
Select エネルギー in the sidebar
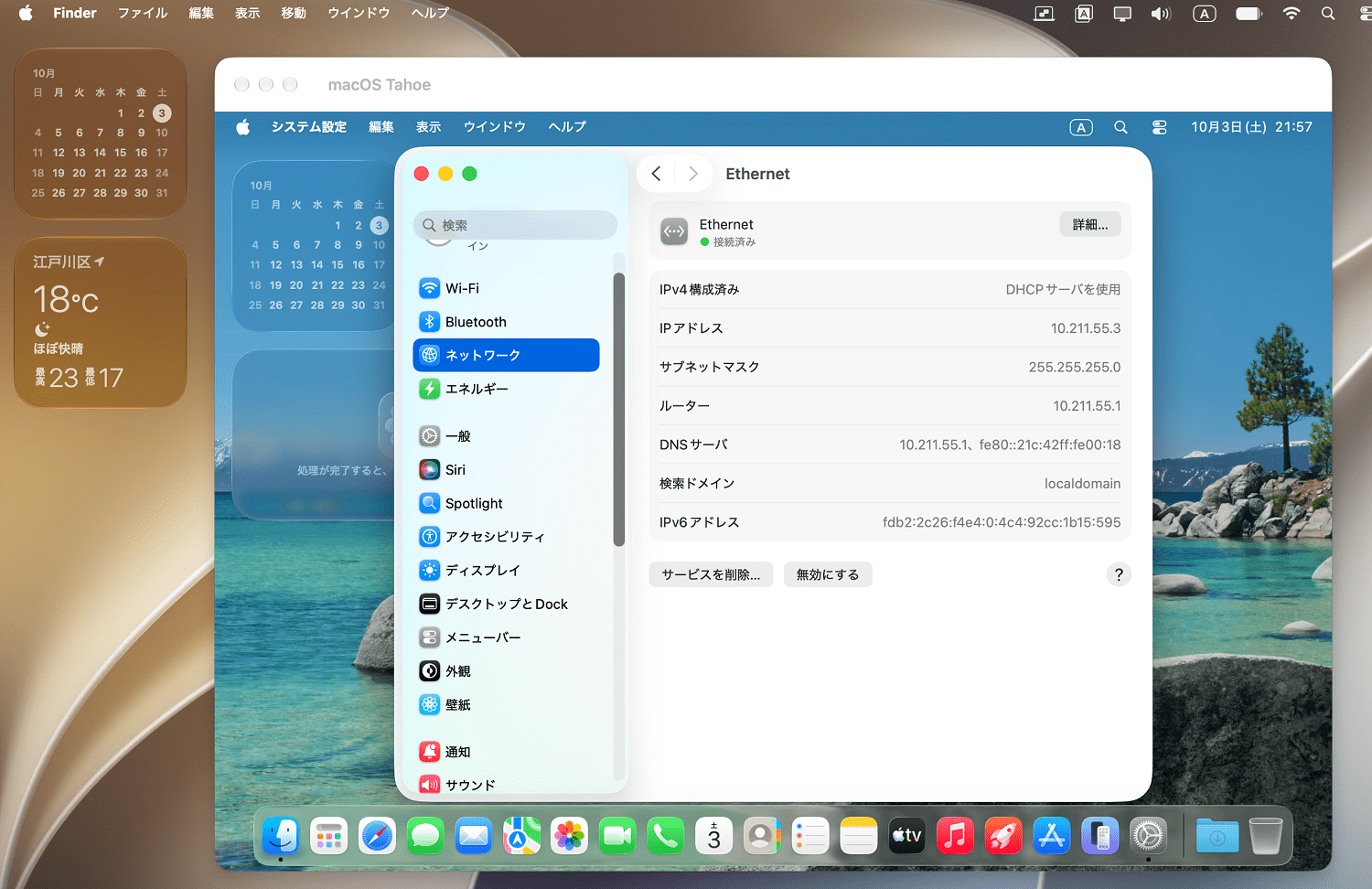tap(506, 389)
